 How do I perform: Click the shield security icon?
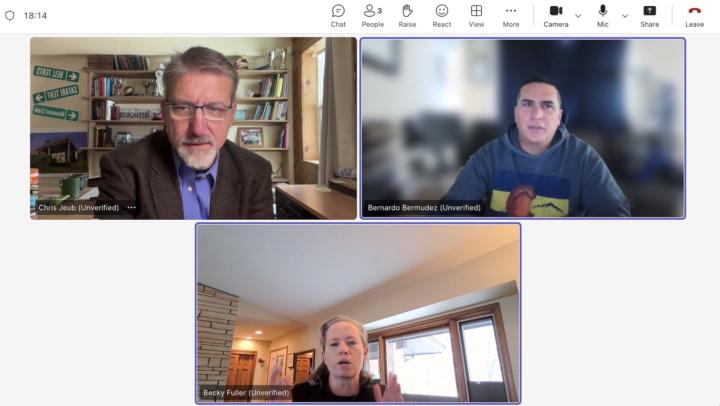coord(10,16)
